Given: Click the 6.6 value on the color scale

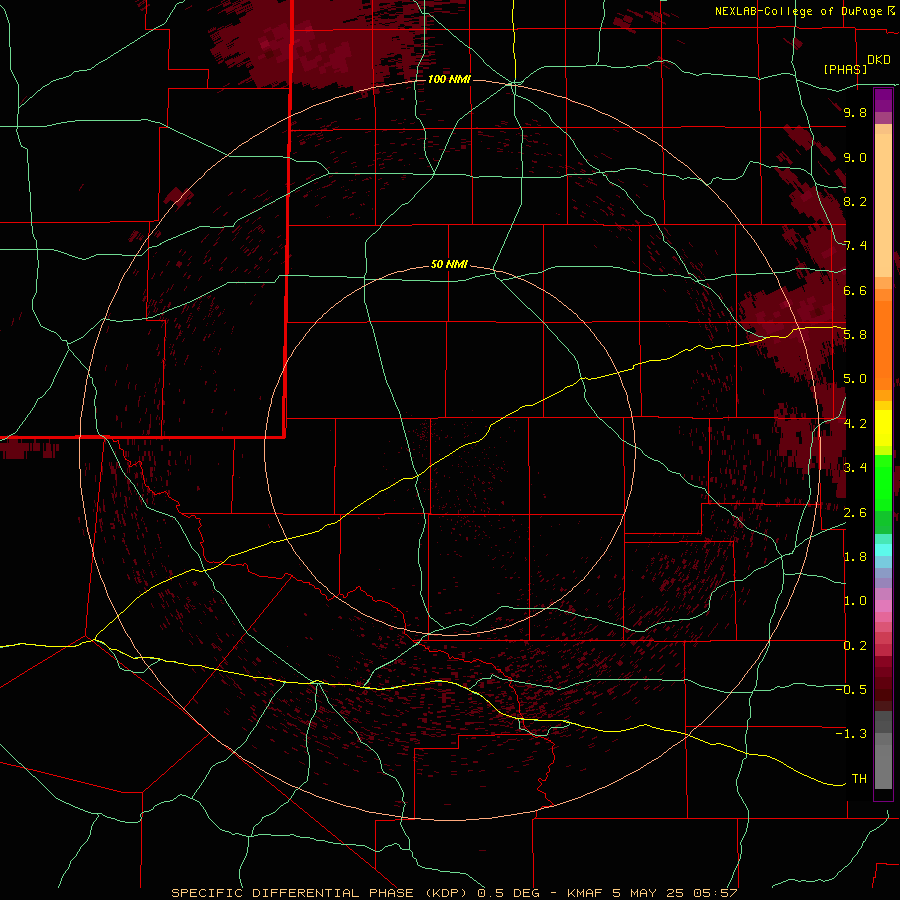Looking at the screenshot, I should click(x=855, y=290).
